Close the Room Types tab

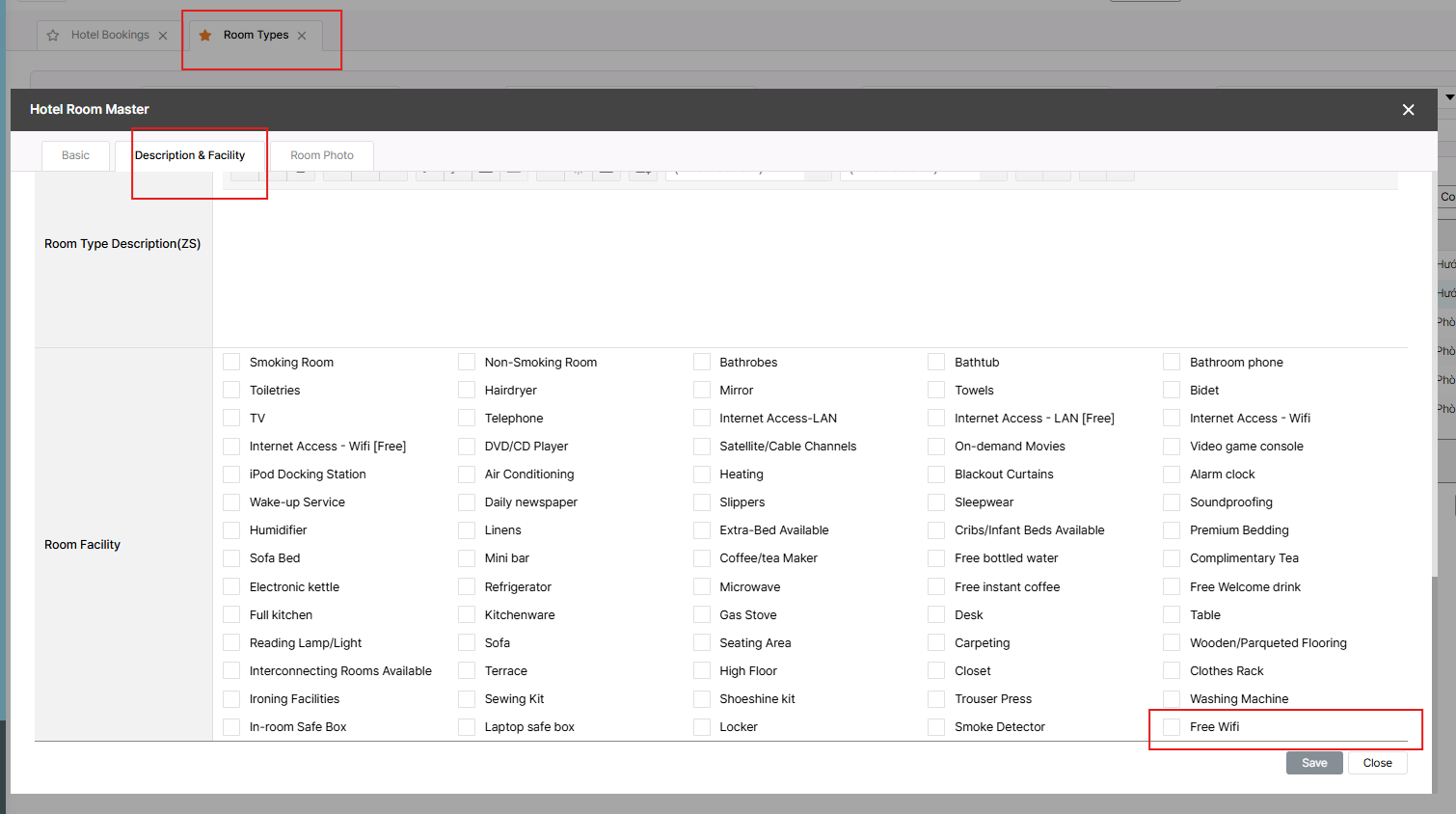pyautogui.click(x=302, y=36)
